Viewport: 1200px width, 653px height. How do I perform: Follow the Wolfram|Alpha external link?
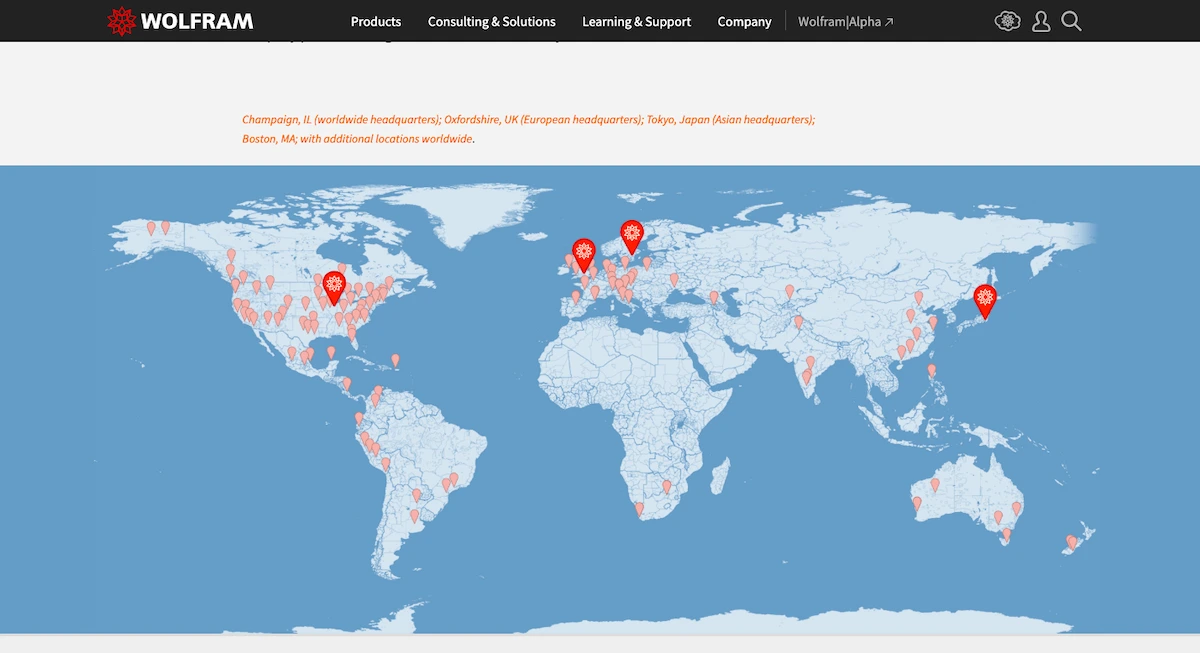(845, 21)
